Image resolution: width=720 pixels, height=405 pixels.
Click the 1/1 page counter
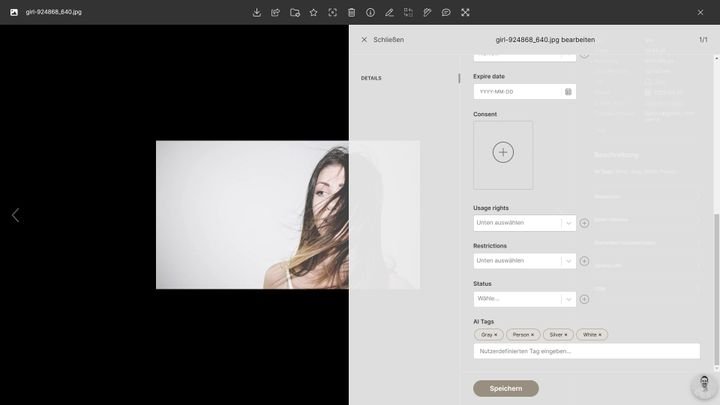[x=703, y=40]
